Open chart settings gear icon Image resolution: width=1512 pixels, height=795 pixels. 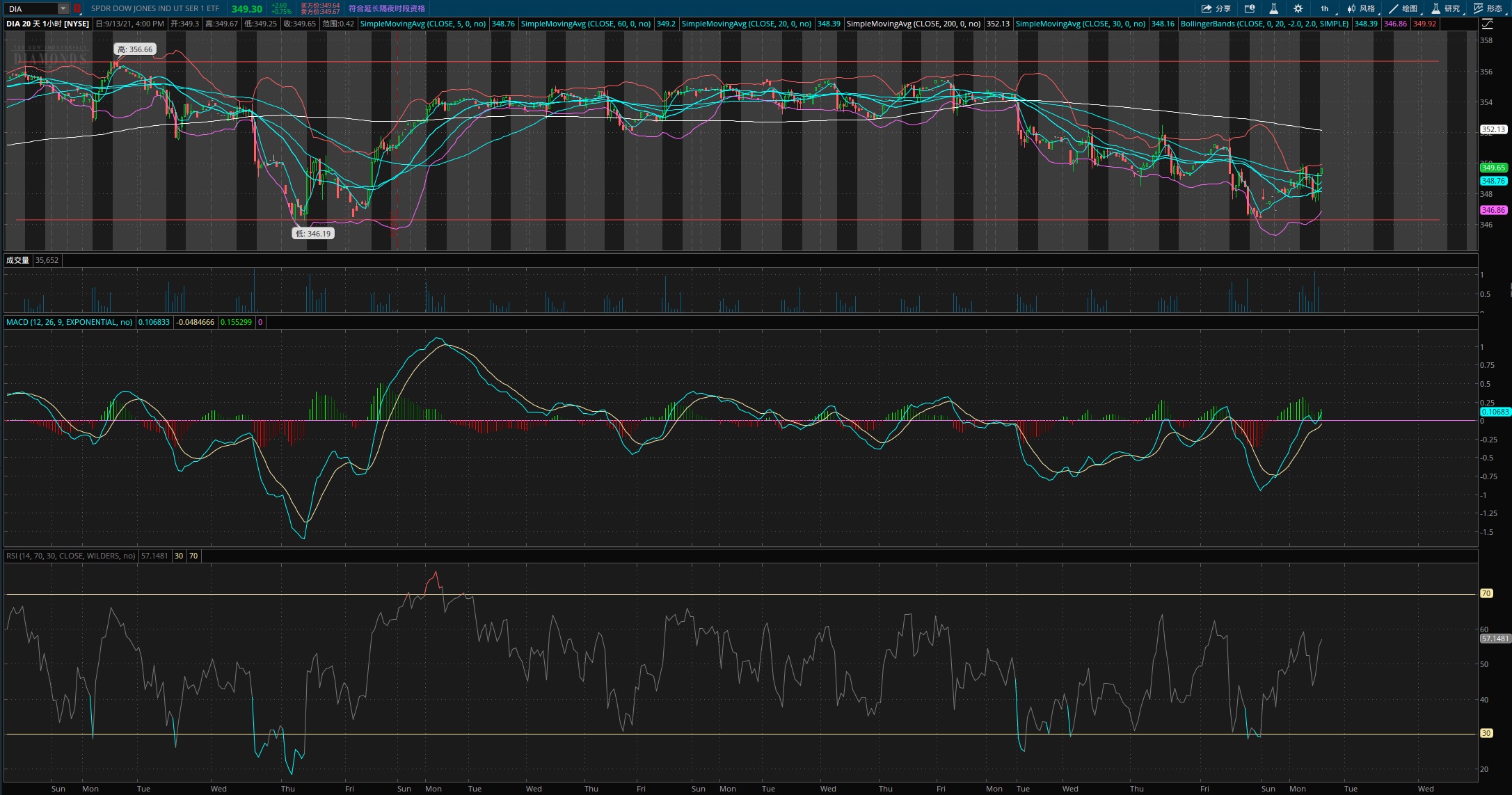tap(1298, 8)
